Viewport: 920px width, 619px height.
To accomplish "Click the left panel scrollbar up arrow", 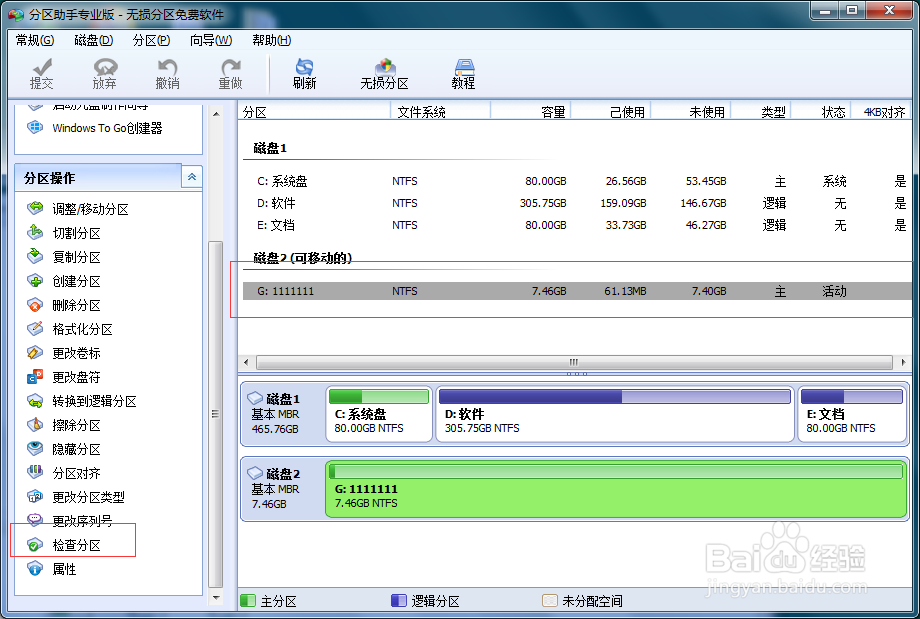I will coord(216,114).
